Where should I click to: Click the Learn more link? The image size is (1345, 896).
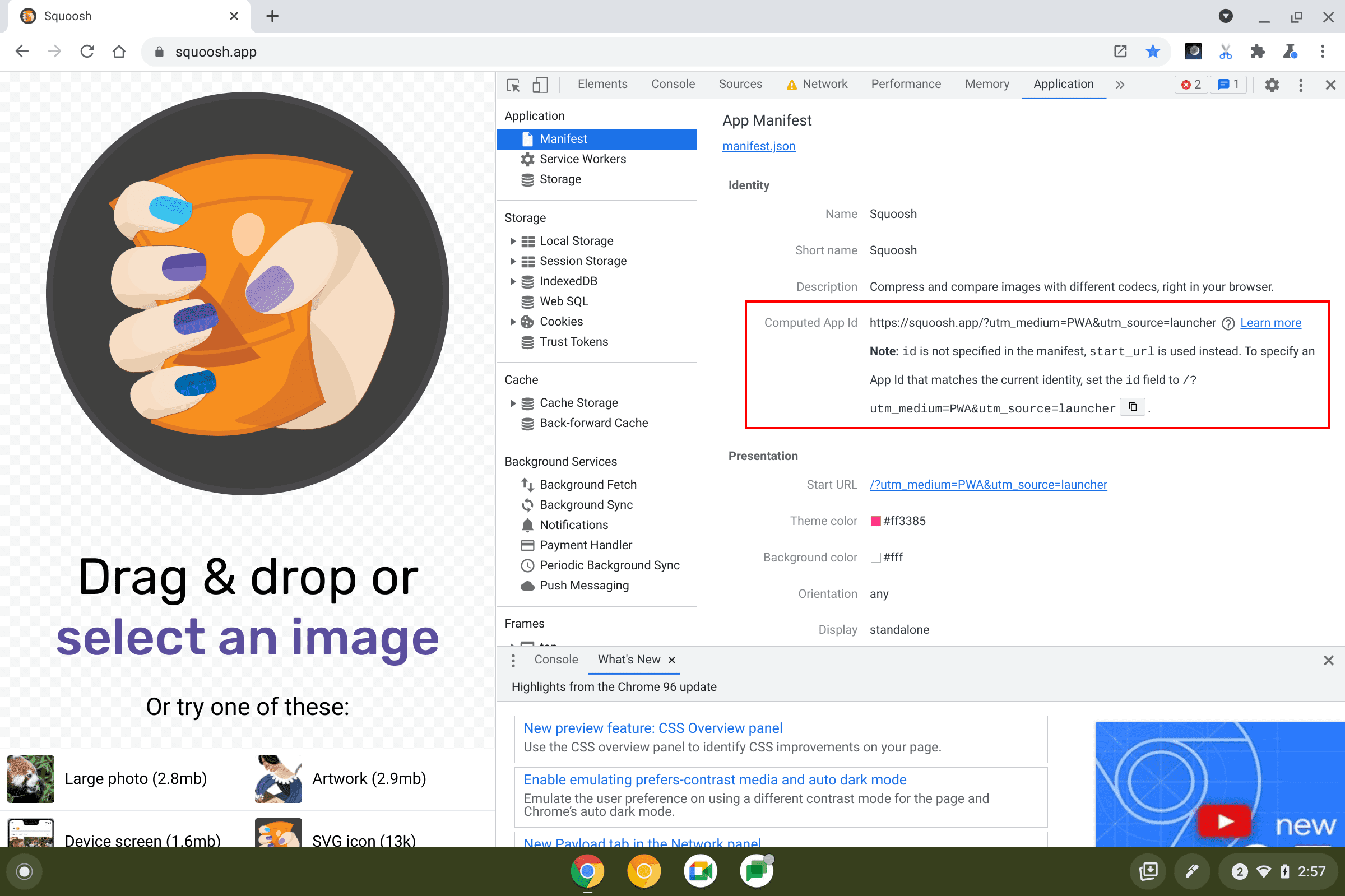(x=1271, y=322)
